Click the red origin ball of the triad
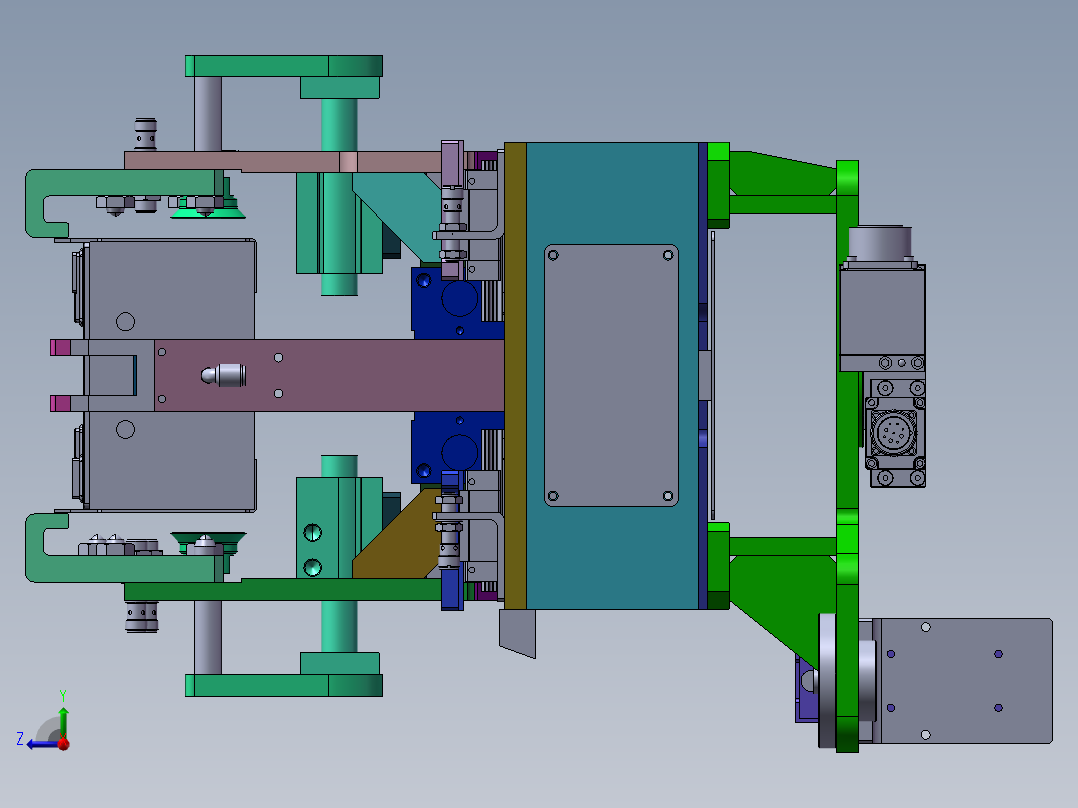This screenshot has height=808, width=1078. 64,743
